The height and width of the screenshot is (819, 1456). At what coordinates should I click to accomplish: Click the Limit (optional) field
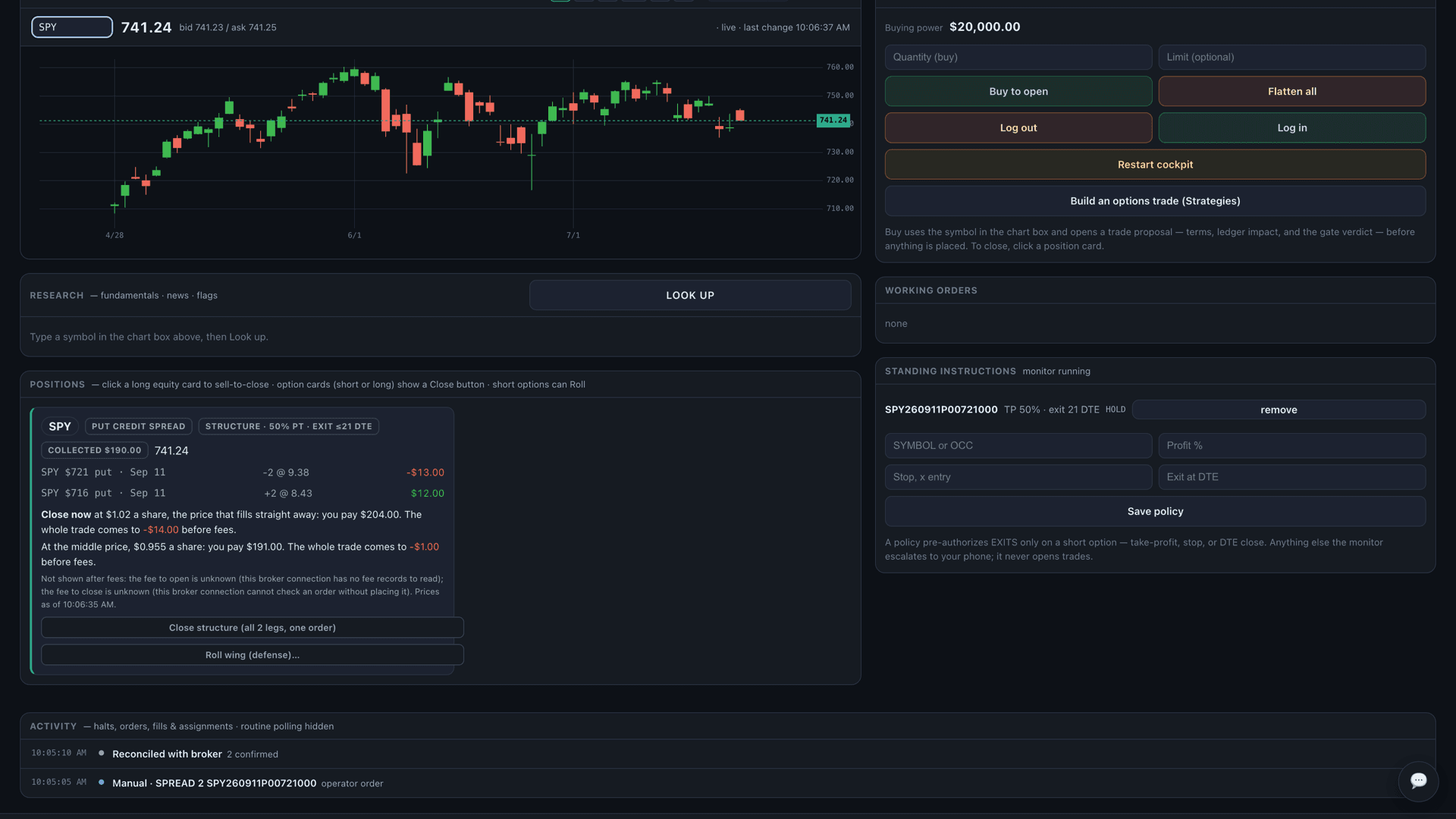point(1292,58)
